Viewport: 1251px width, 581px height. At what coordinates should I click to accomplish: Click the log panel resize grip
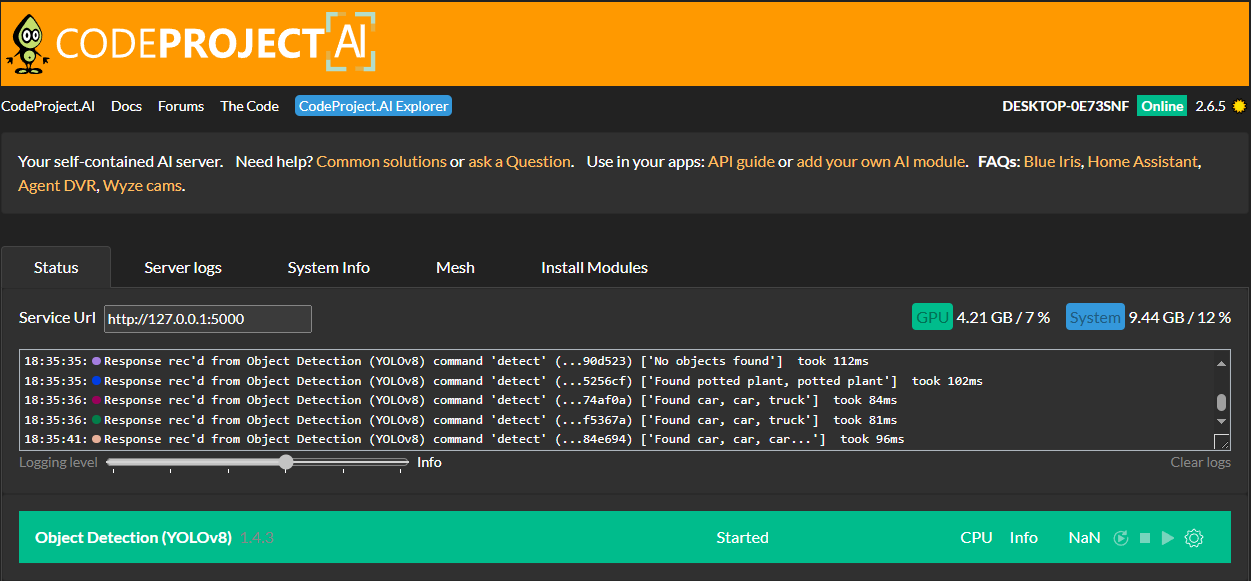pyautogui.click(x=1222, y=442)
